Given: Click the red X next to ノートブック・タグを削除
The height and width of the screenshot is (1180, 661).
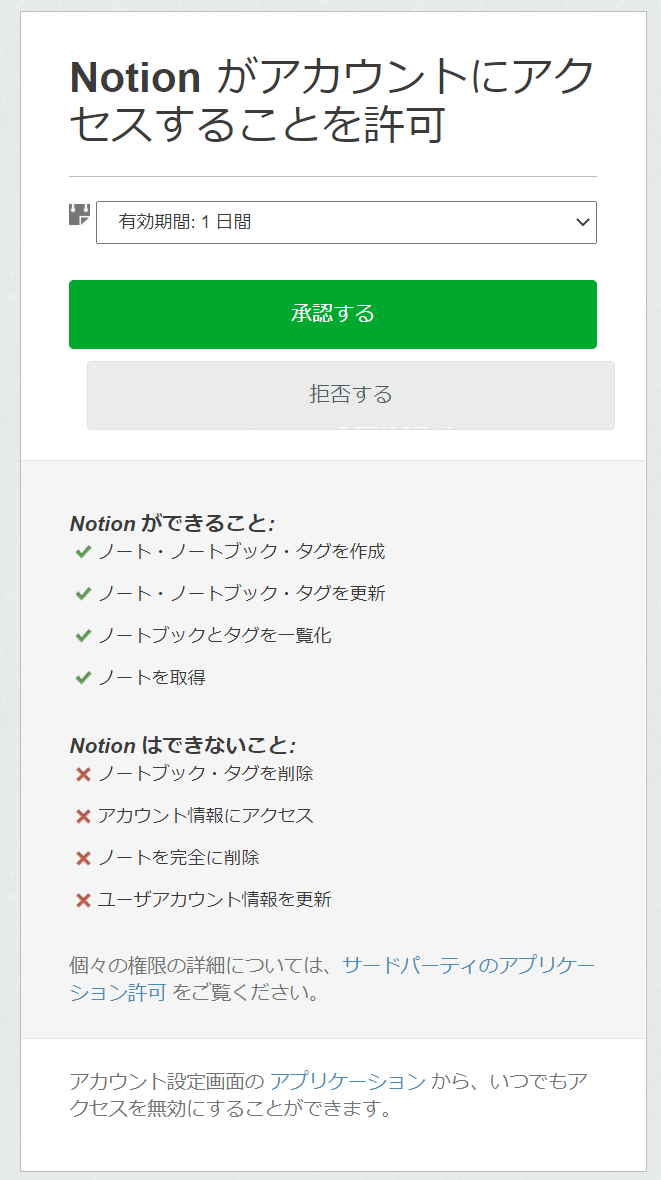Looking at the screenshot, I should coord(83,774).
